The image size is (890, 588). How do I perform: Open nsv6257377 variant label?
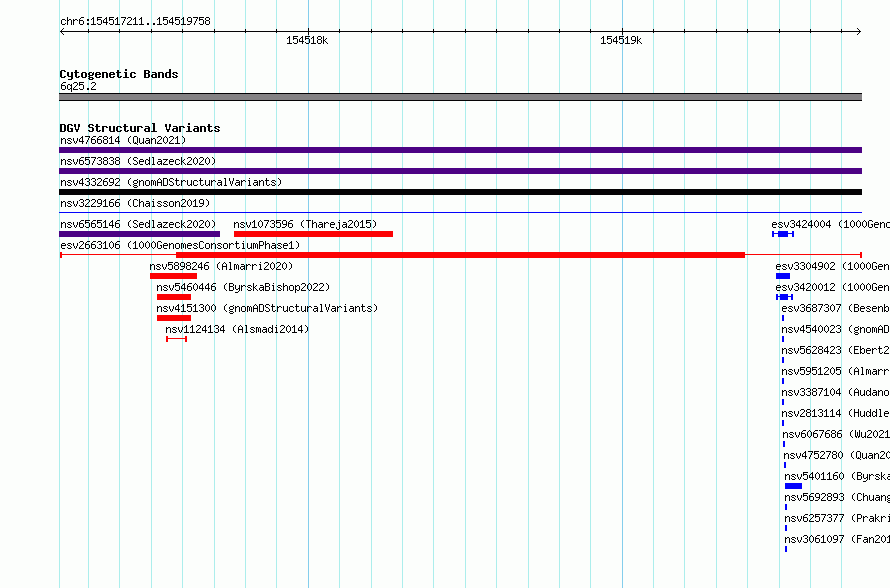point(837,518)
